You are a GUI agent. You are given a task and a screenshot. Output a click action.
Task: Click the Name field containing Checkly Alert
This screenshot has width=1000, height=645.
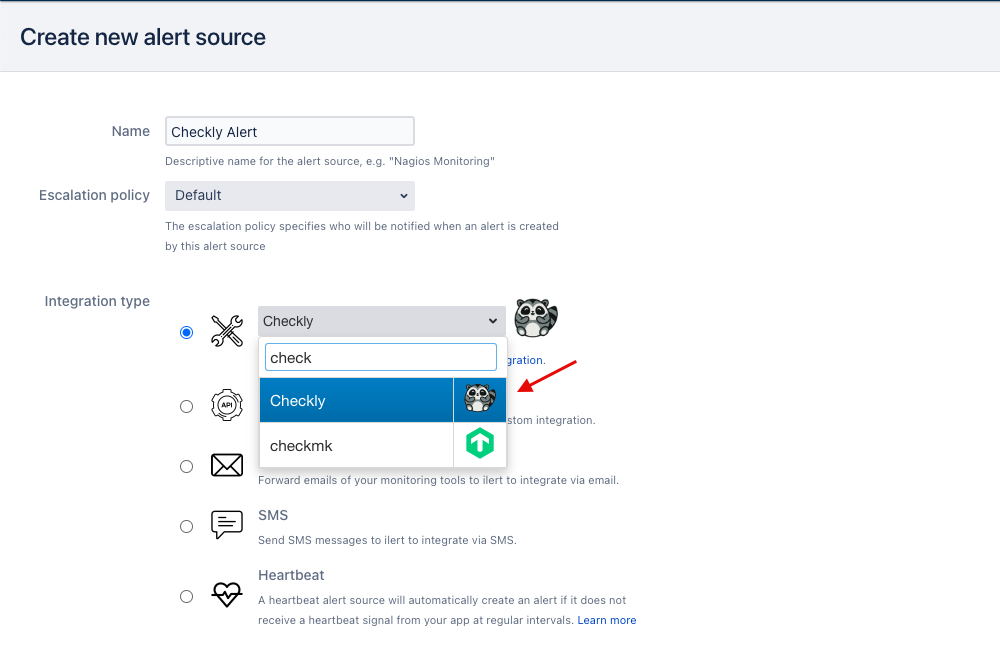[289, 131]
